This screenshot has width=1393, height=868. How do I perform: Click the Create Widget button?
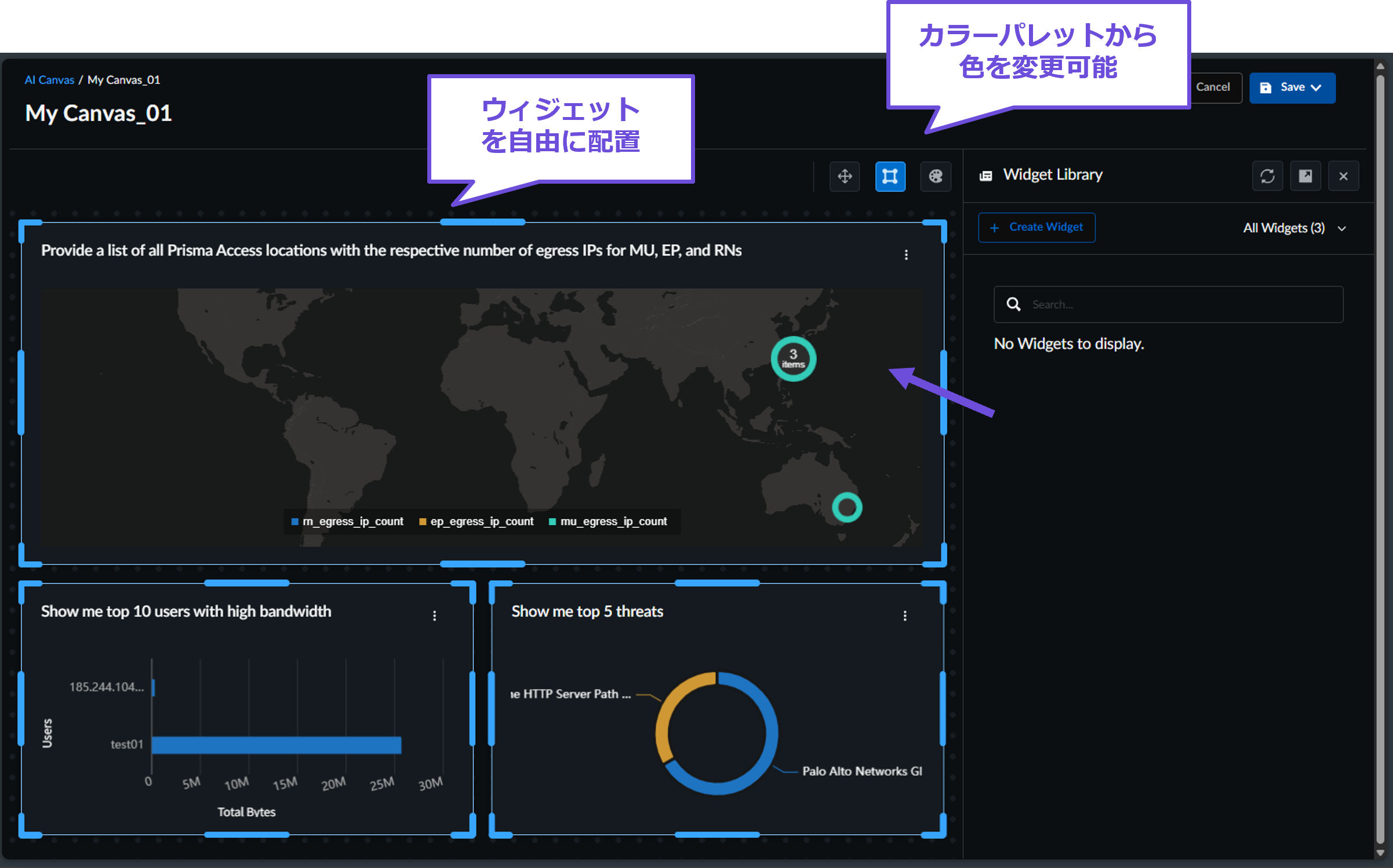pyautogui.click(x=1036, y=227)
